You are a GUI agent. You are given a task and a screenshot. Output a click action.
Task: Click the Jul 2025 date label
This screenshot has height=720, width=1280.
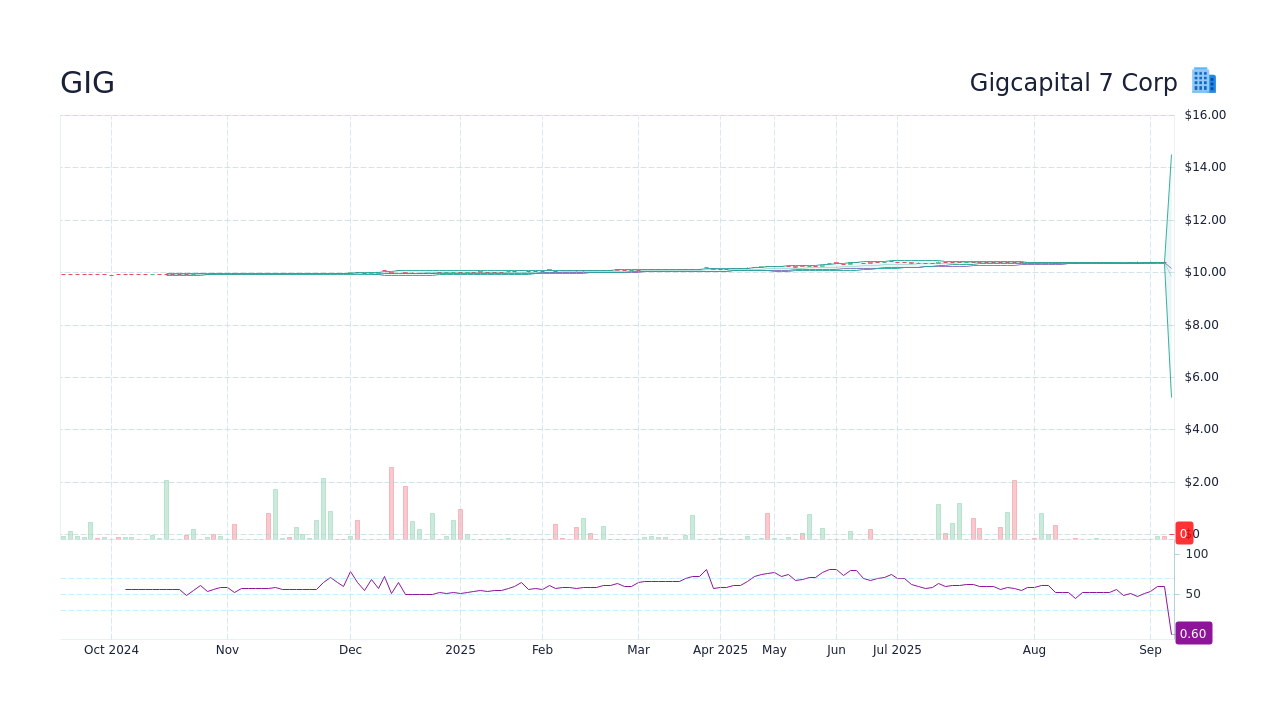pyautogui.click(x=897, y=650)
